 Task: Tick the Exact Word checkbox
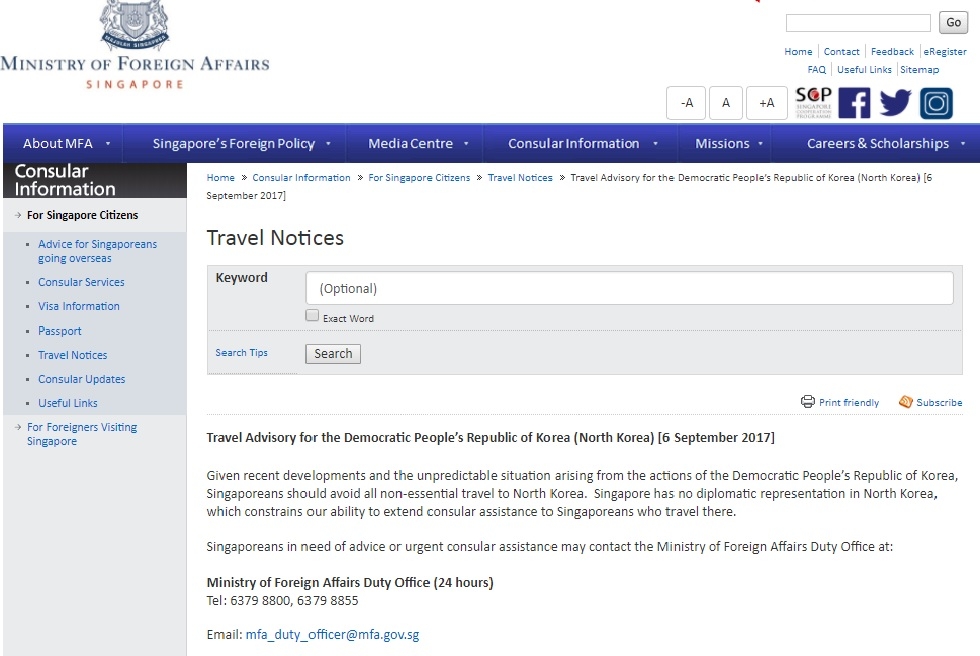click(312, 316)
